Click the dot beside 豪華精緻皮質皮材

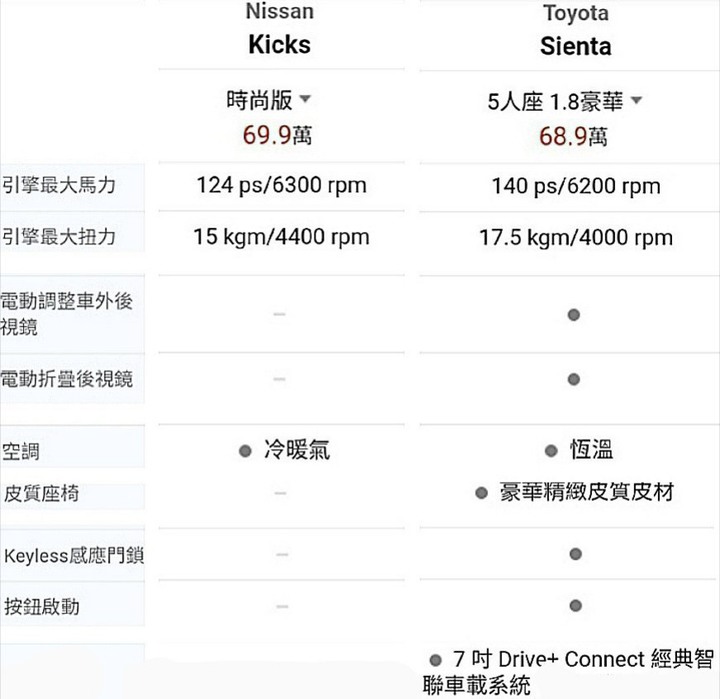click(481, 493)
